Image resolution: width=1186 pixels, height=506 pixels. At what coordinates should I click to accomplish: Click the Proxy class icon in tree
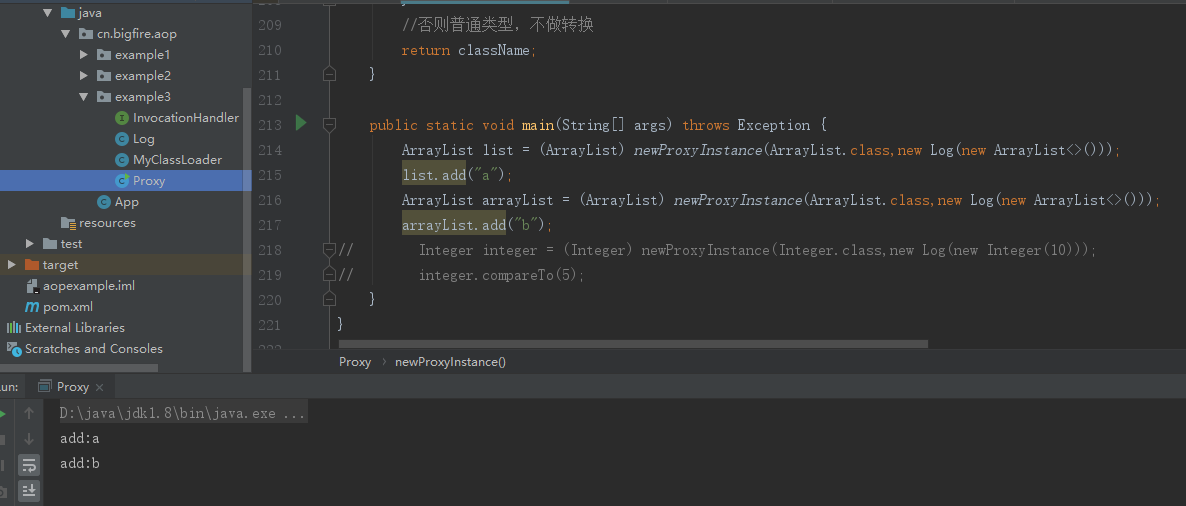(x=122, y=181)
